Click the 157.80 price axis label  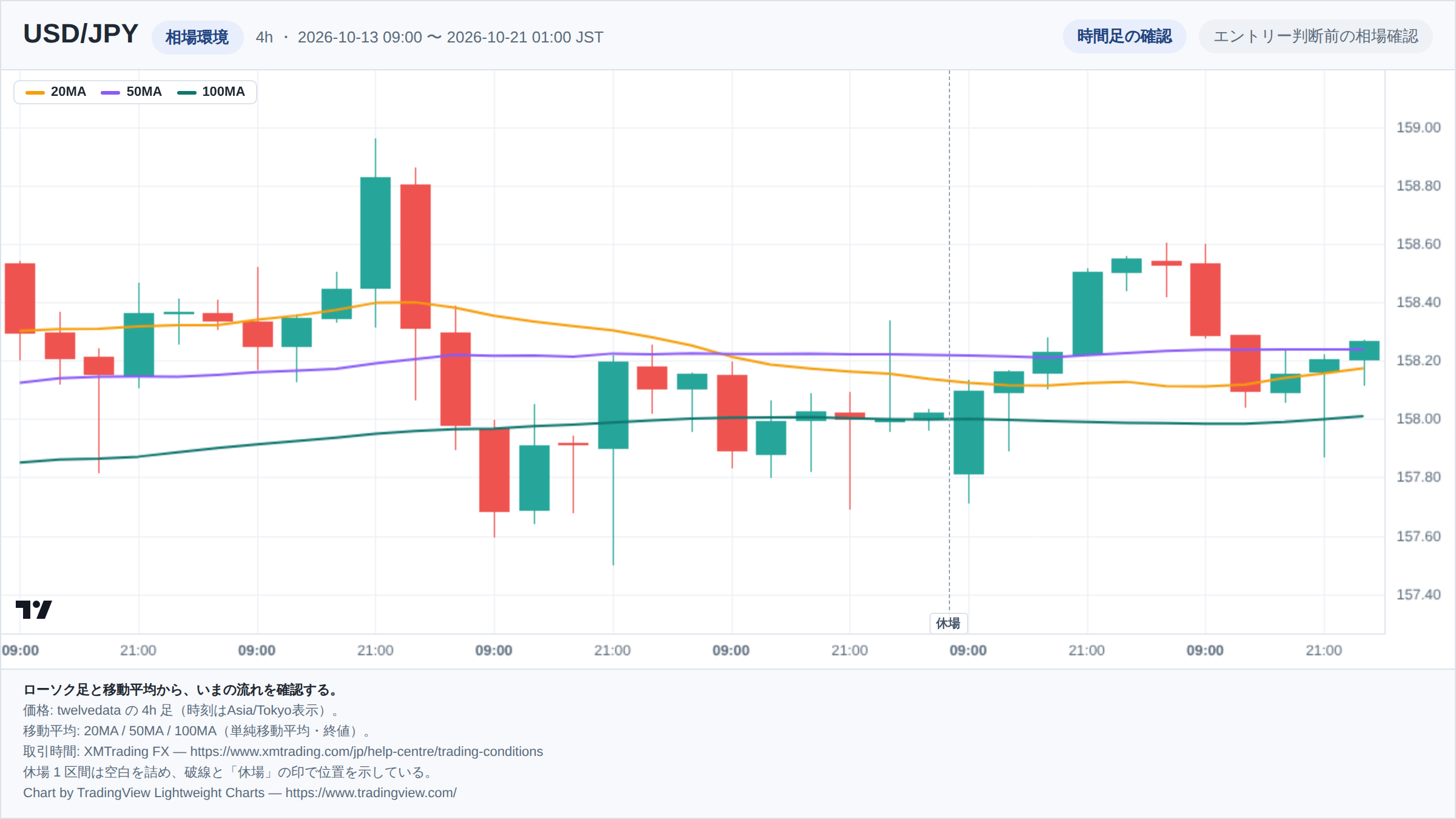click(1418, 477)
